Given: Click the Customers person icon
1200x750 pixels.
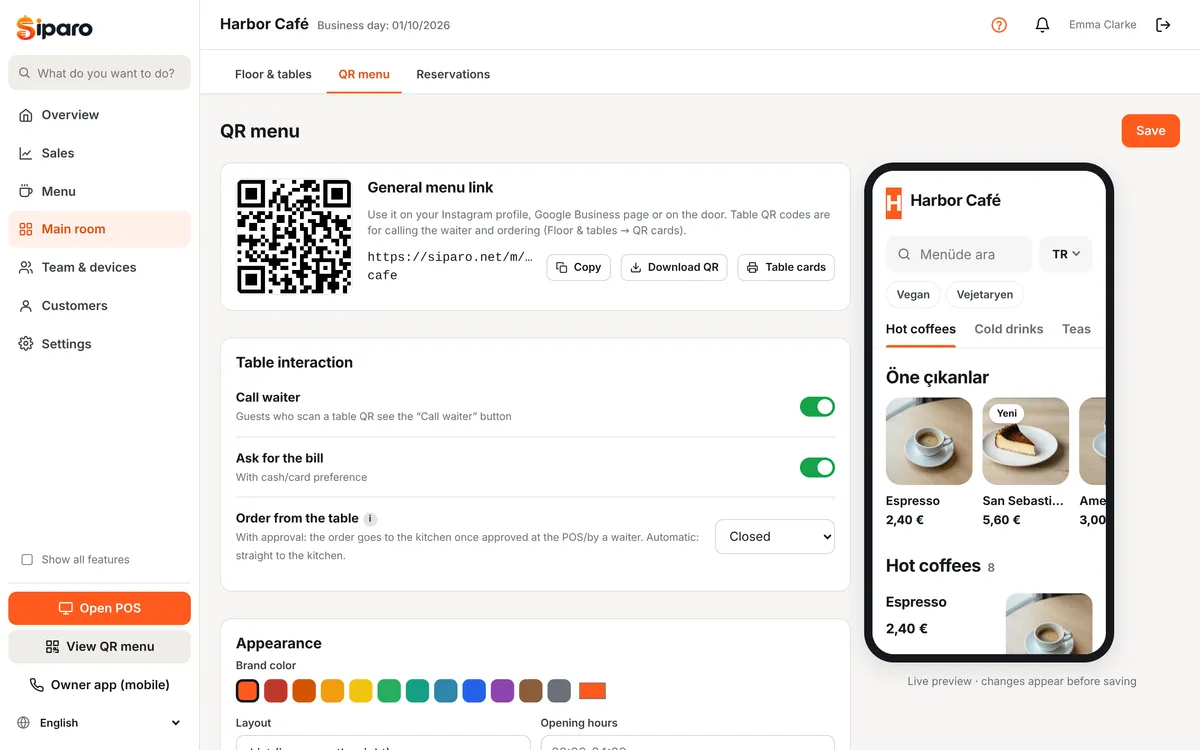Looking at the screenshot, I should (26, 306).
